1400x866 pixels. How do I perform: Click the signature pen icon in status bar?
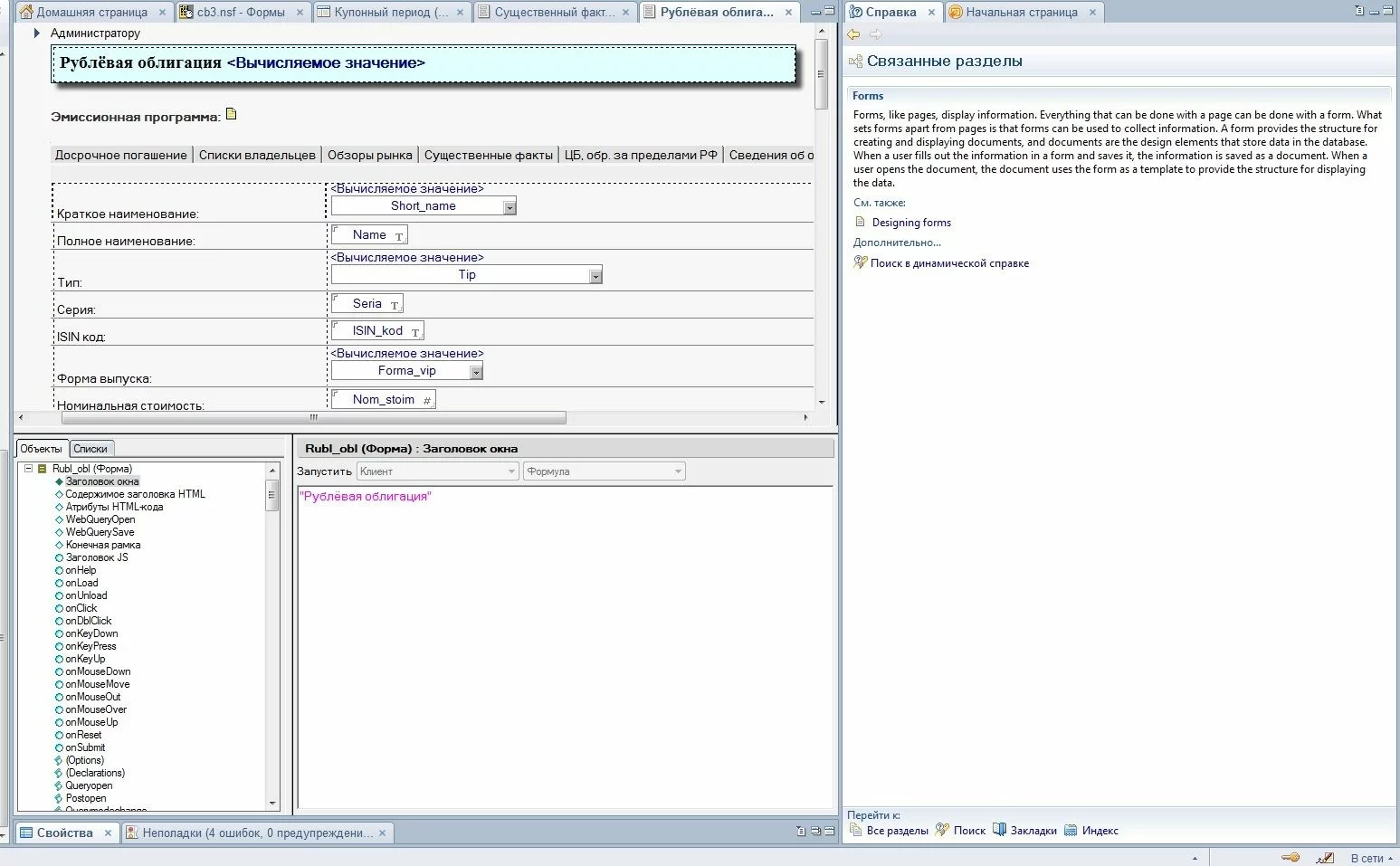pos(1324,857)
